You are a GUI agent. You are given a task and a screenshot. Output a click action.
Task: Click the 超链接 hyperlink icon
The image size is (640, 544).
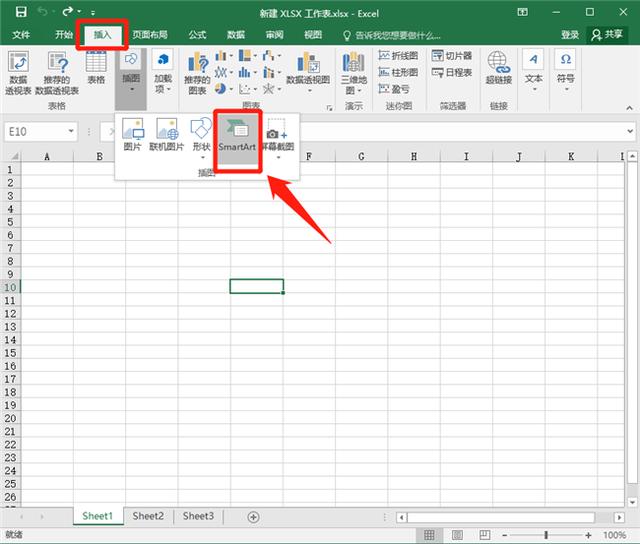tap(498, 68)
